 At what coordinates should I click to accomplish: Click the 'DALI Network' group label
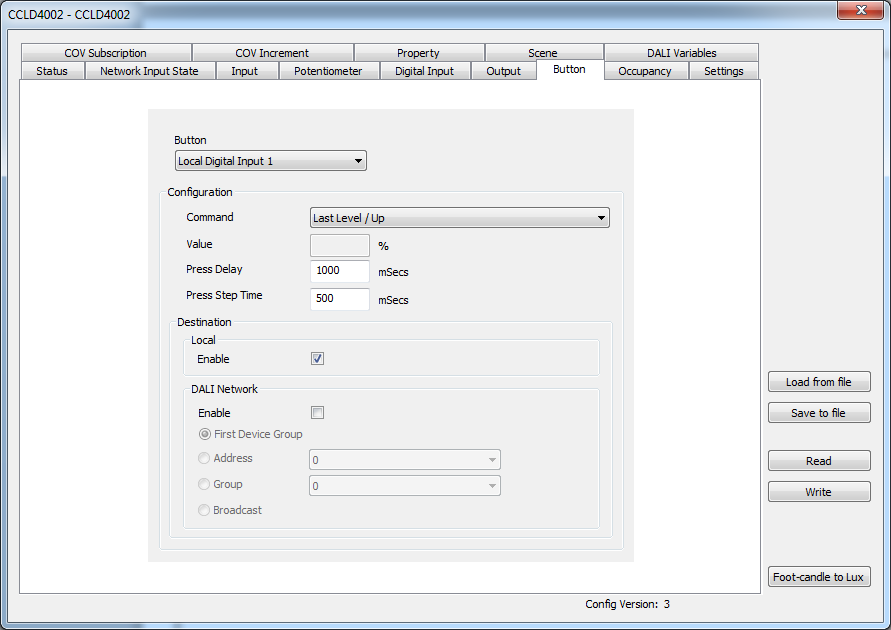click(x=224, y=389)
